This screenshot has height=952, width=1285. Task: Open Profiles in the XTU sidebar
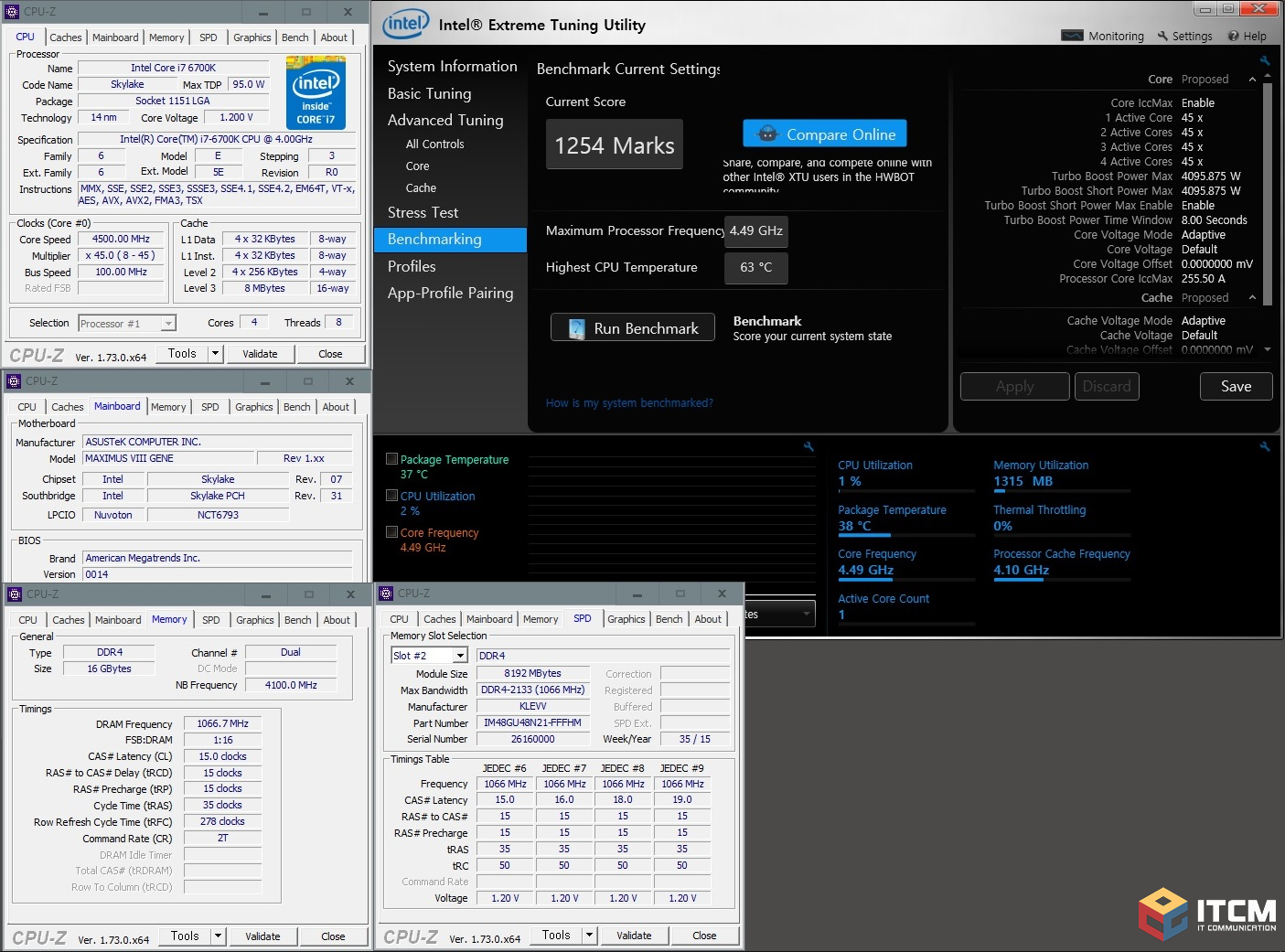(x=412, y=266)
